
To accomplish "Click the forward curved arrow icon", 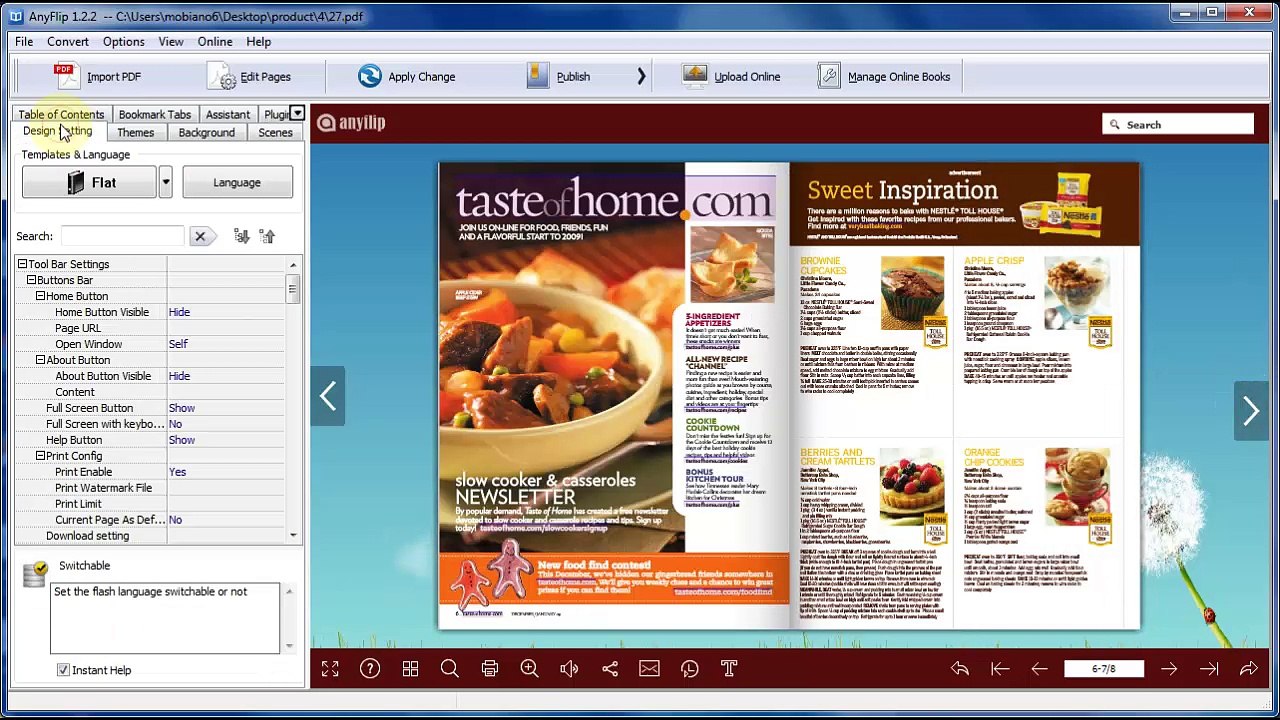I will (x=1249, y=669).
